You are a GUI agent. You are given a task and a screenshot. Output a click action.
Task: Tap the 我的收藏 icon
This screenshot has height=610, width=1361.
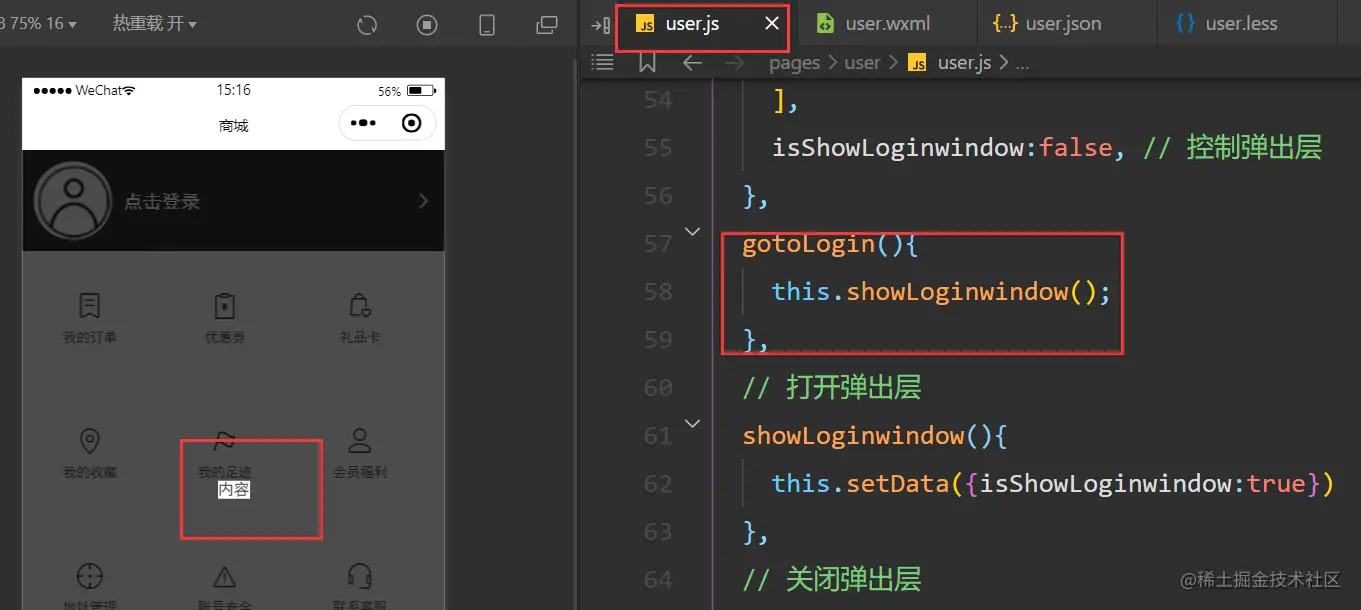point(90,440)
